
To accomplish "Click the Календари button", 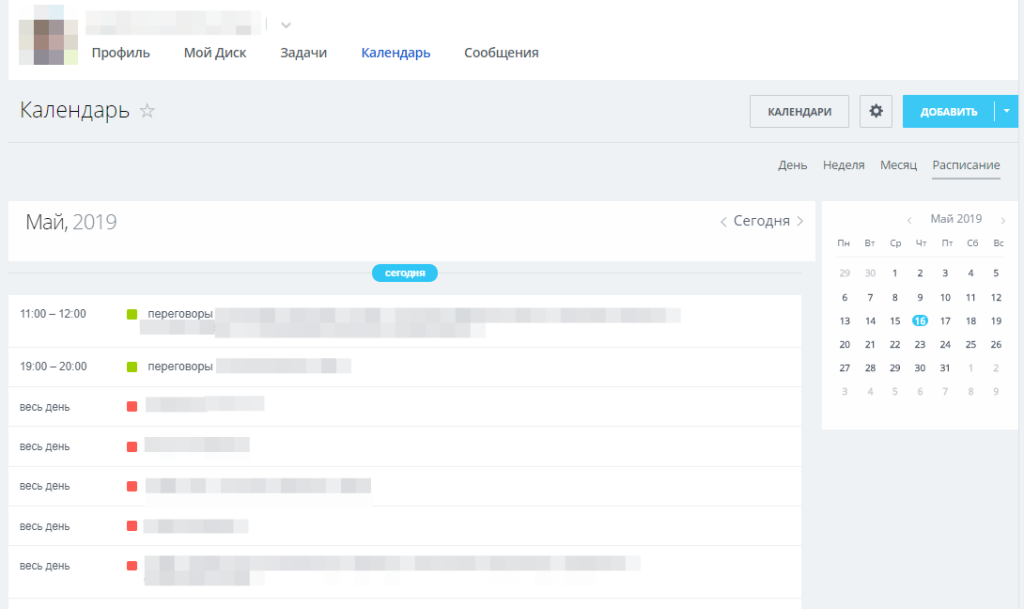I will tap(799, 111).
